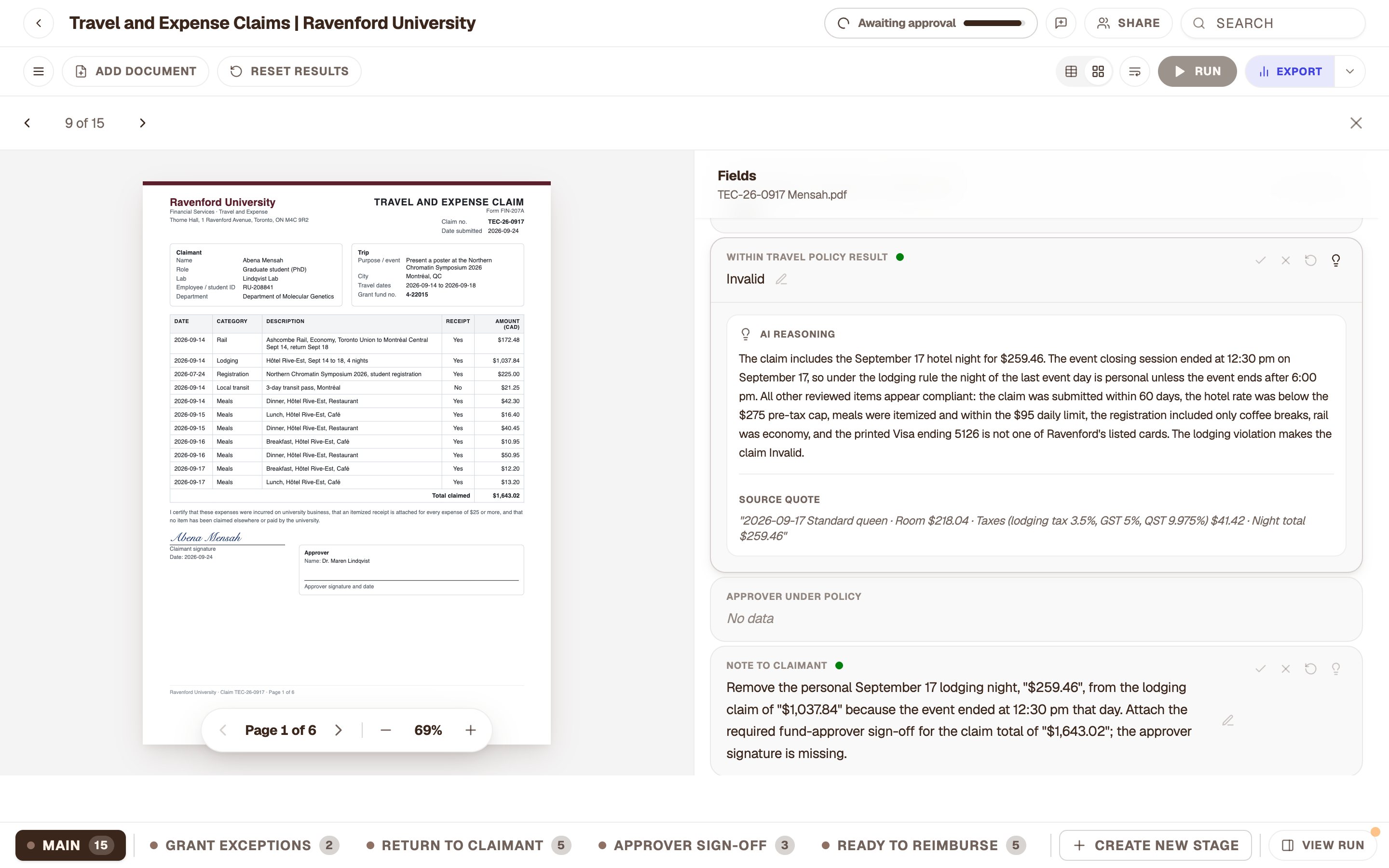Open the hamburger menu in the toolbar

(39, 71)
